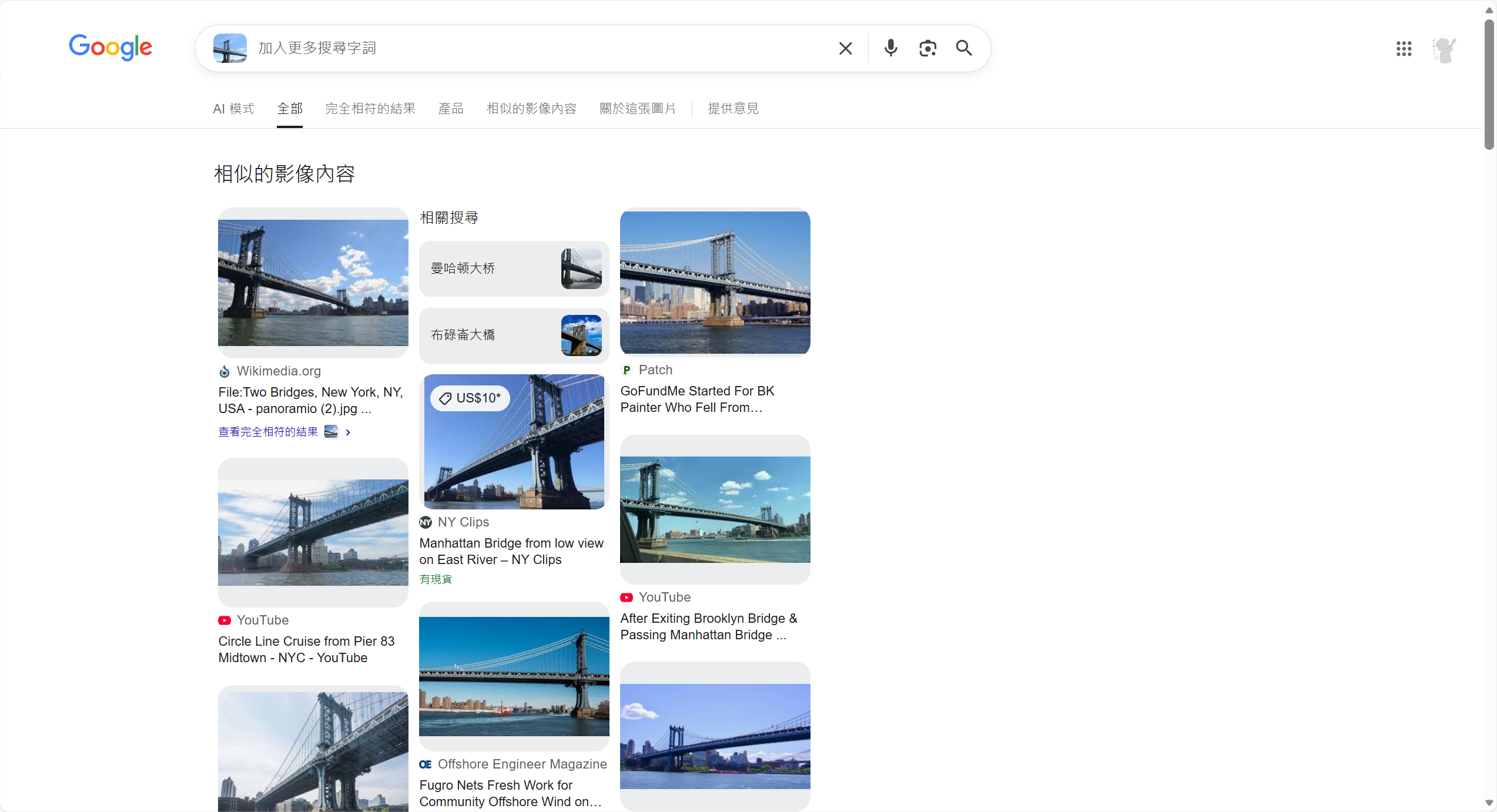
Task: Clear the search box with X
Action: click(845, 48)
